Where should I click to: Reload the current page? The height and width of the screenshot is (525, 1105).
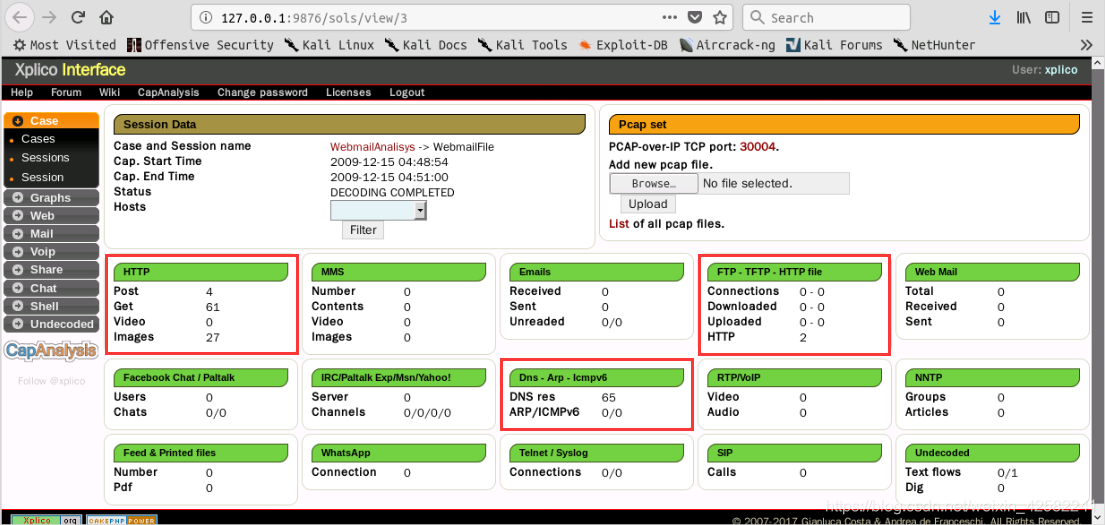click(x=78, y=18)
